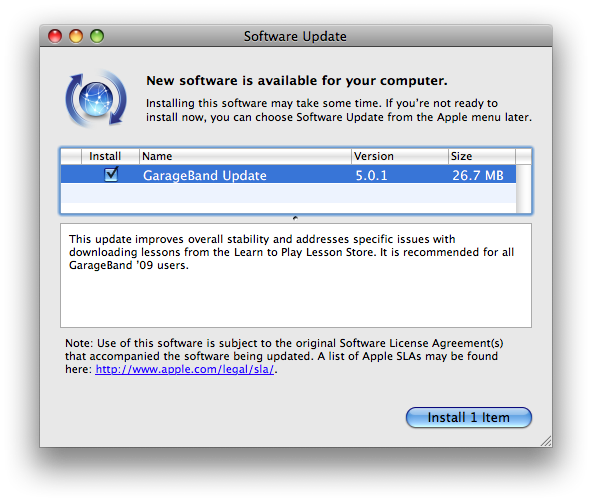Viewport: 592px width, 502px height.
Task: Sort updates by the Version column header
Action: (x=399, y=156)
